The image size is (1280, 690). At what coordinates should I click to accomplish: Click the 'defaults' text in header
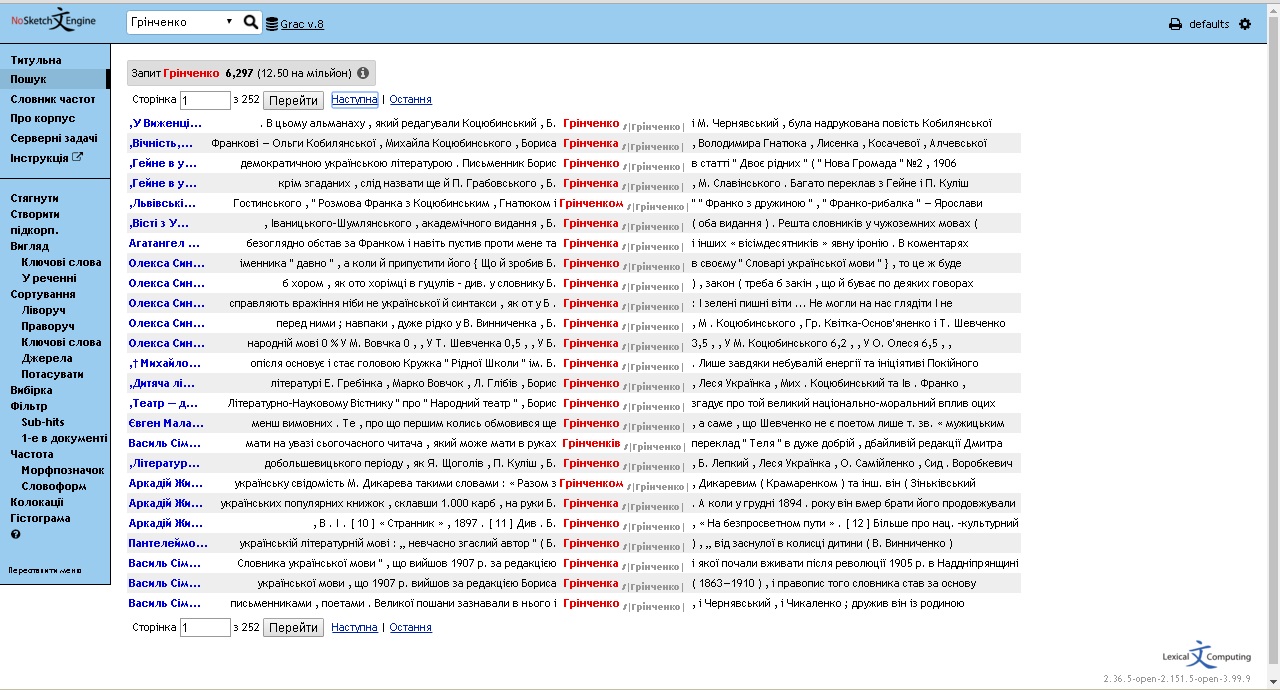point(1209,24)
